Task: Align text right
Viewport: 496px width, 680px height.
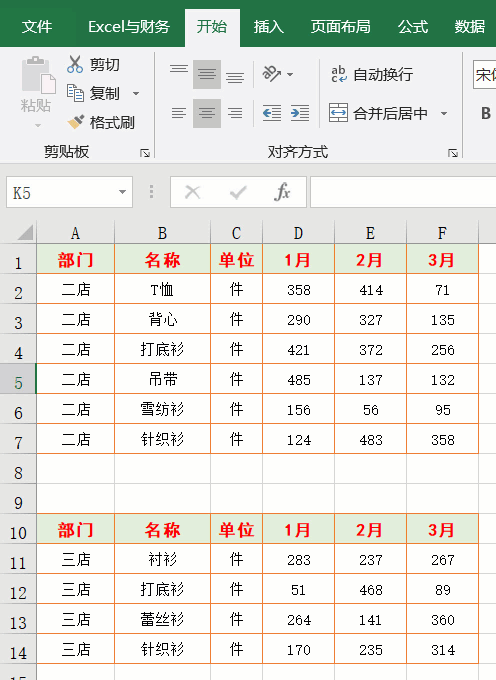Action: [235, 113]
